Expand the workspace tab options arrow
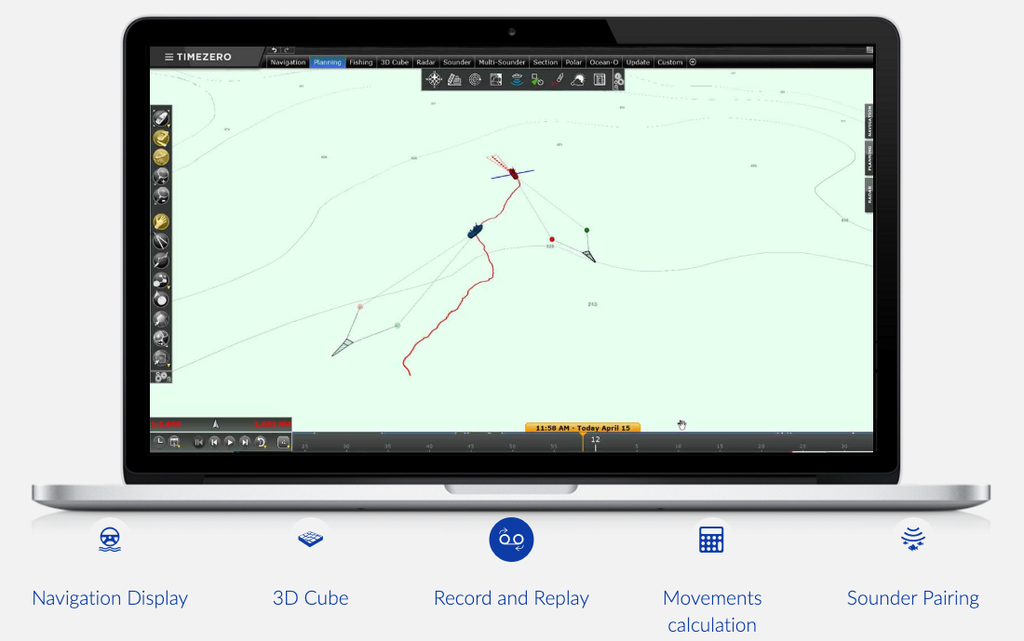 [693, 62]
